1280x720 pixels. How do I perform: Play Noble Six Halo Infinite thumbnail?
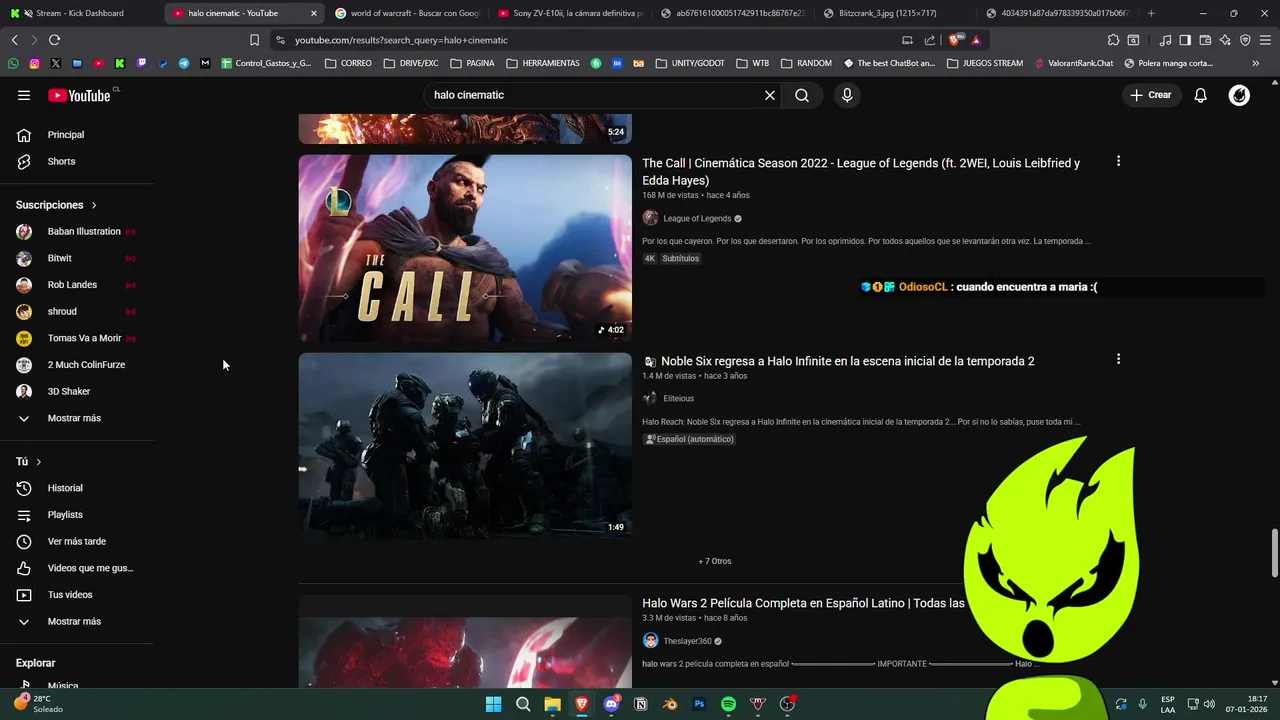point(465,446)
